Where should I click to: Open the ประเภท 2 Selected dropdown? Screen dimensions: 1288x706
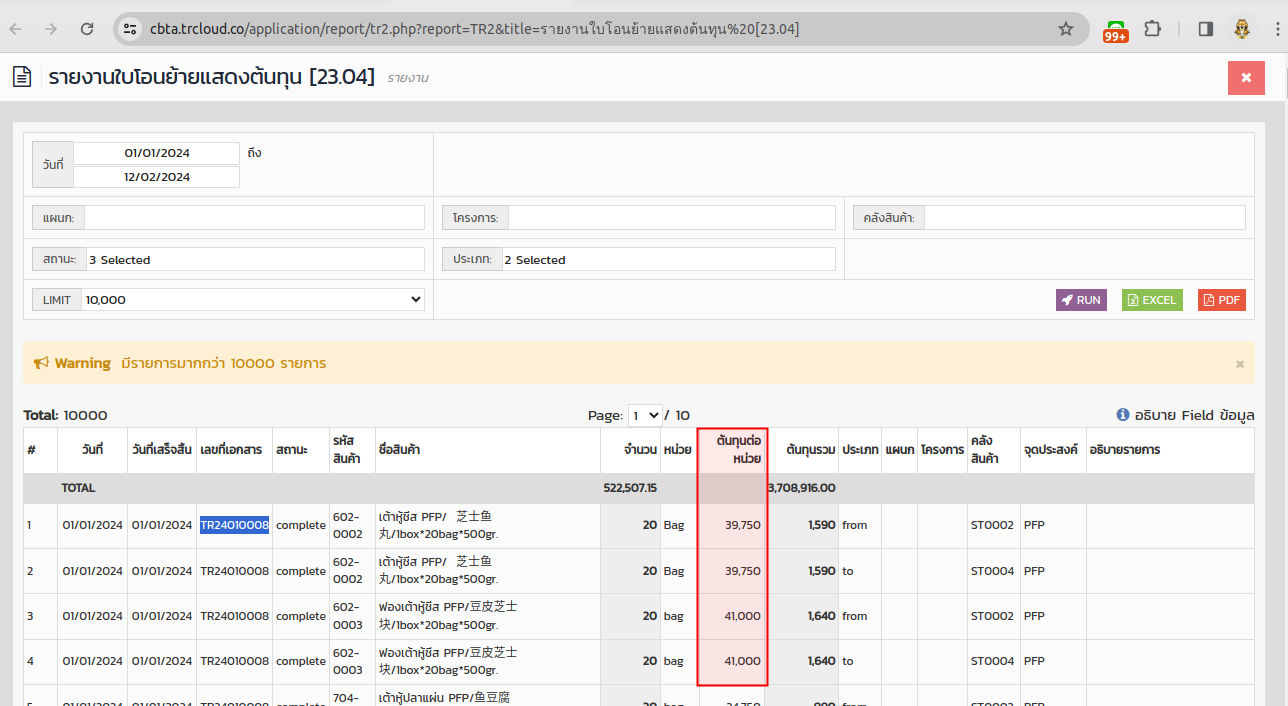point(668,259)
